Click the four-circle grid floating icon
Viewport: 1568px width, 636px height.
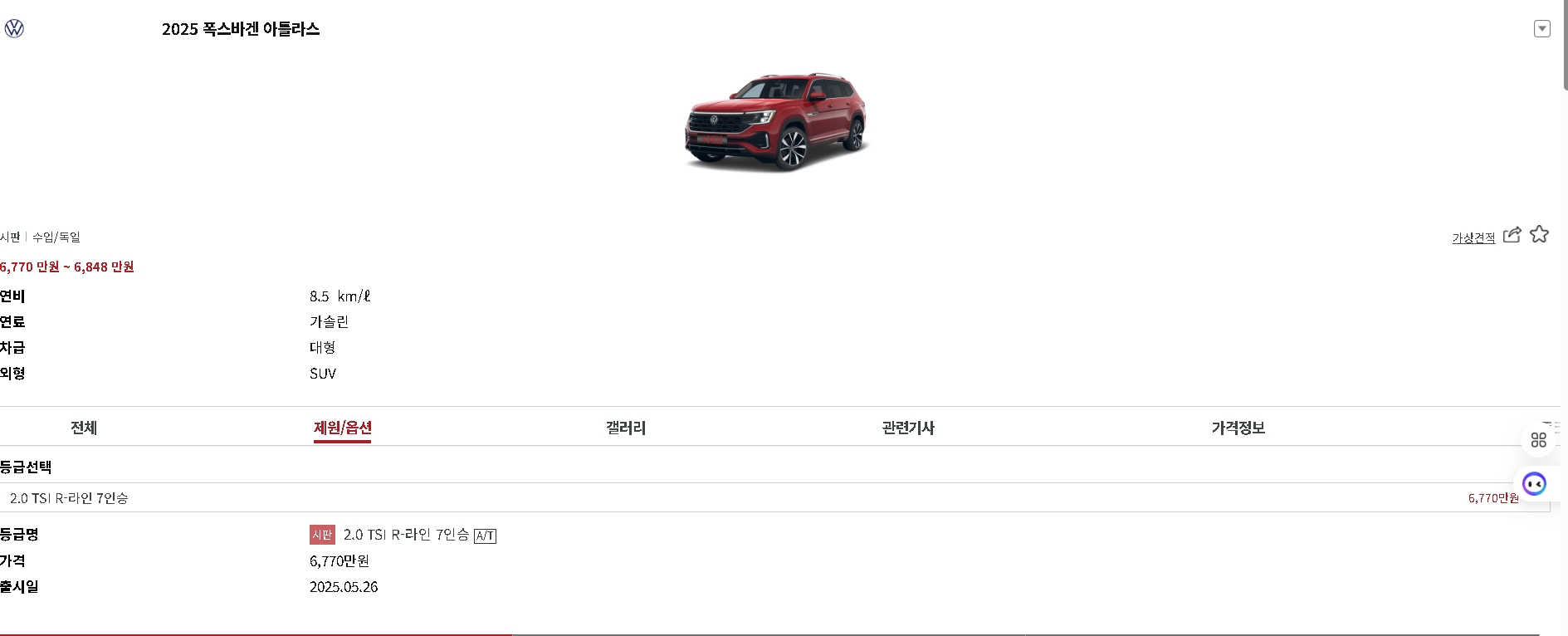[x=1538, y=440]
